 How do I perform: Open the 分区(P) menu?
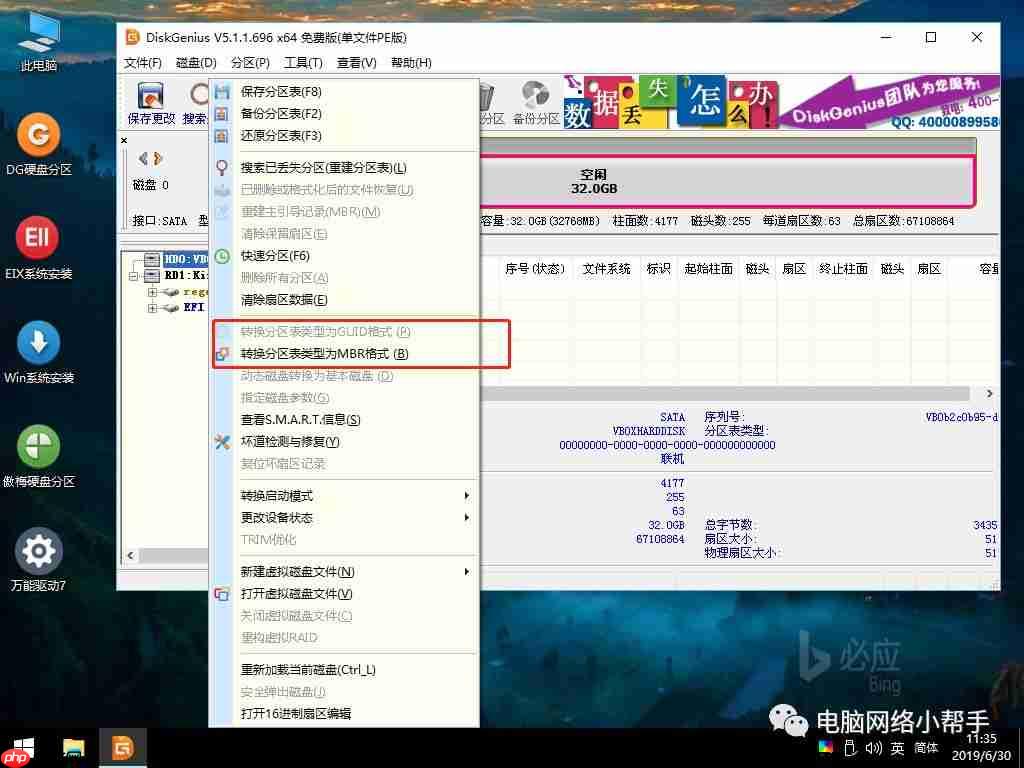(x=248, y=62)
